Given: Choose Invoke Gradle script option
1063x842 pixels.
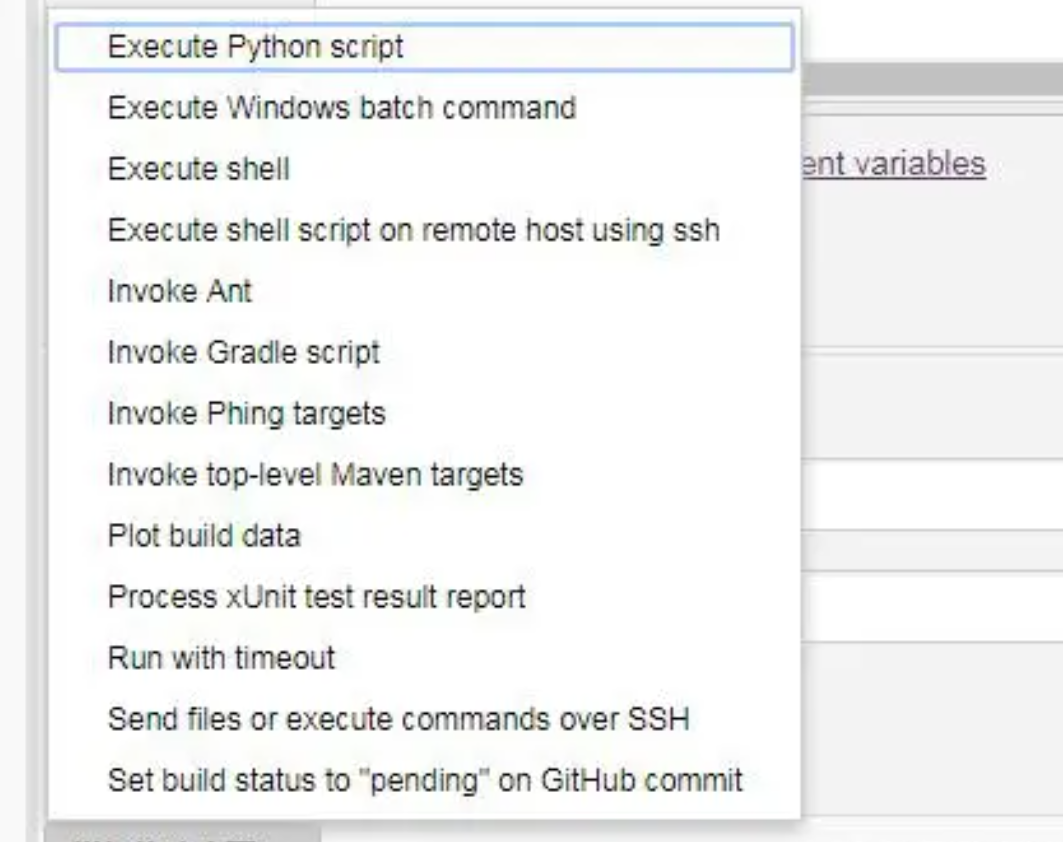Looking at the screenshot, I should tap(243, 352).
